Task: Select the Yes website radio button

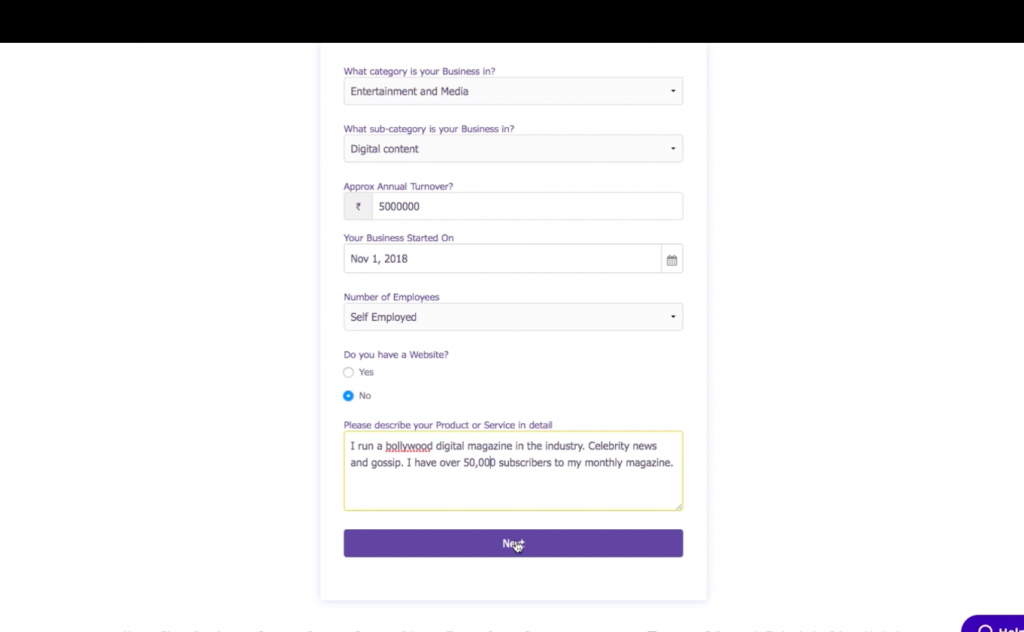Action: coord(349,372)
